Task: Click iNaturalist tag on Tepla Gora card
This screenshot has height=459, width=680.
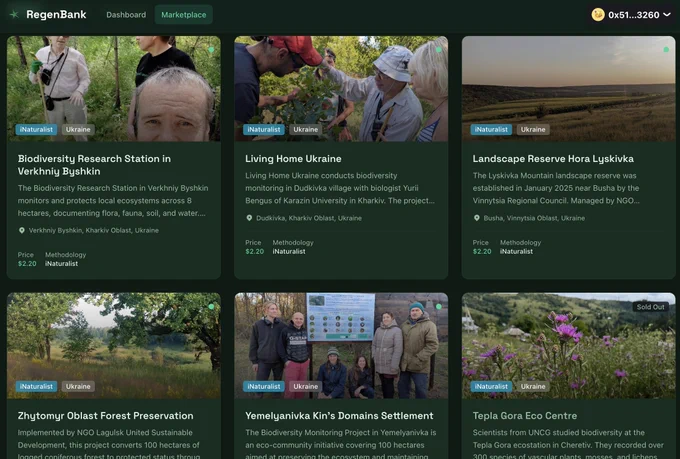Action: (491, 386)
